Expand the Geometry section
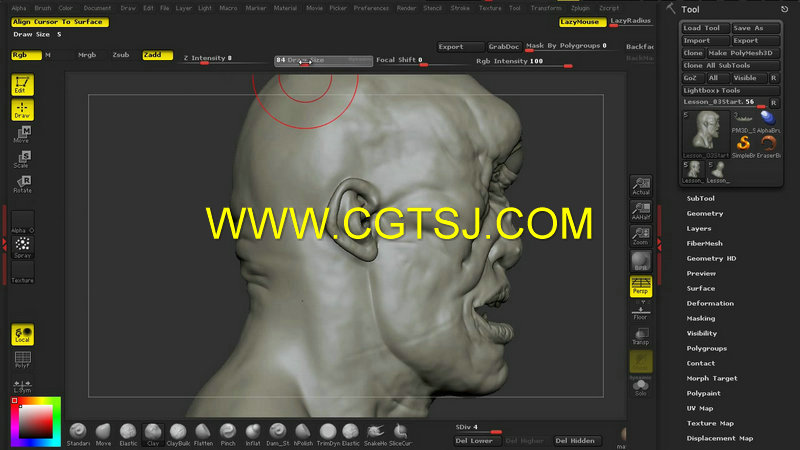This screenshot has height=450, width=800. [x=705, y=213]
